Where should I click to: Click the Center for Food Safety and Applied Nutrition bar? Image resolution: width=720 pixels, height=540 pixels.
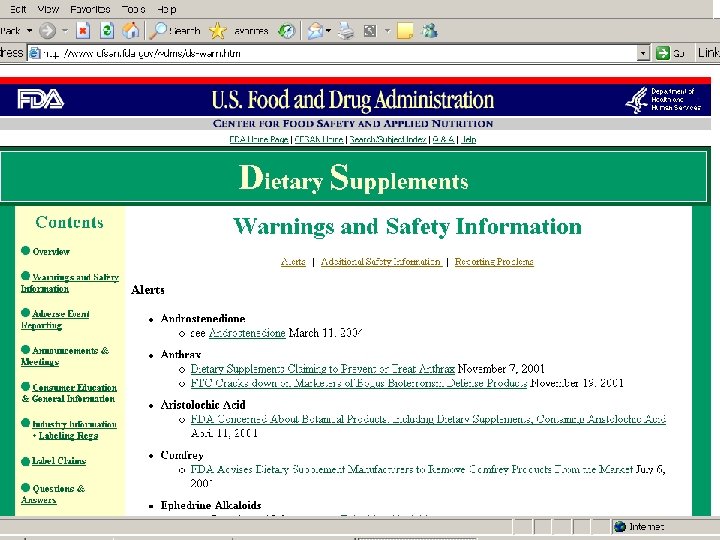353,124
